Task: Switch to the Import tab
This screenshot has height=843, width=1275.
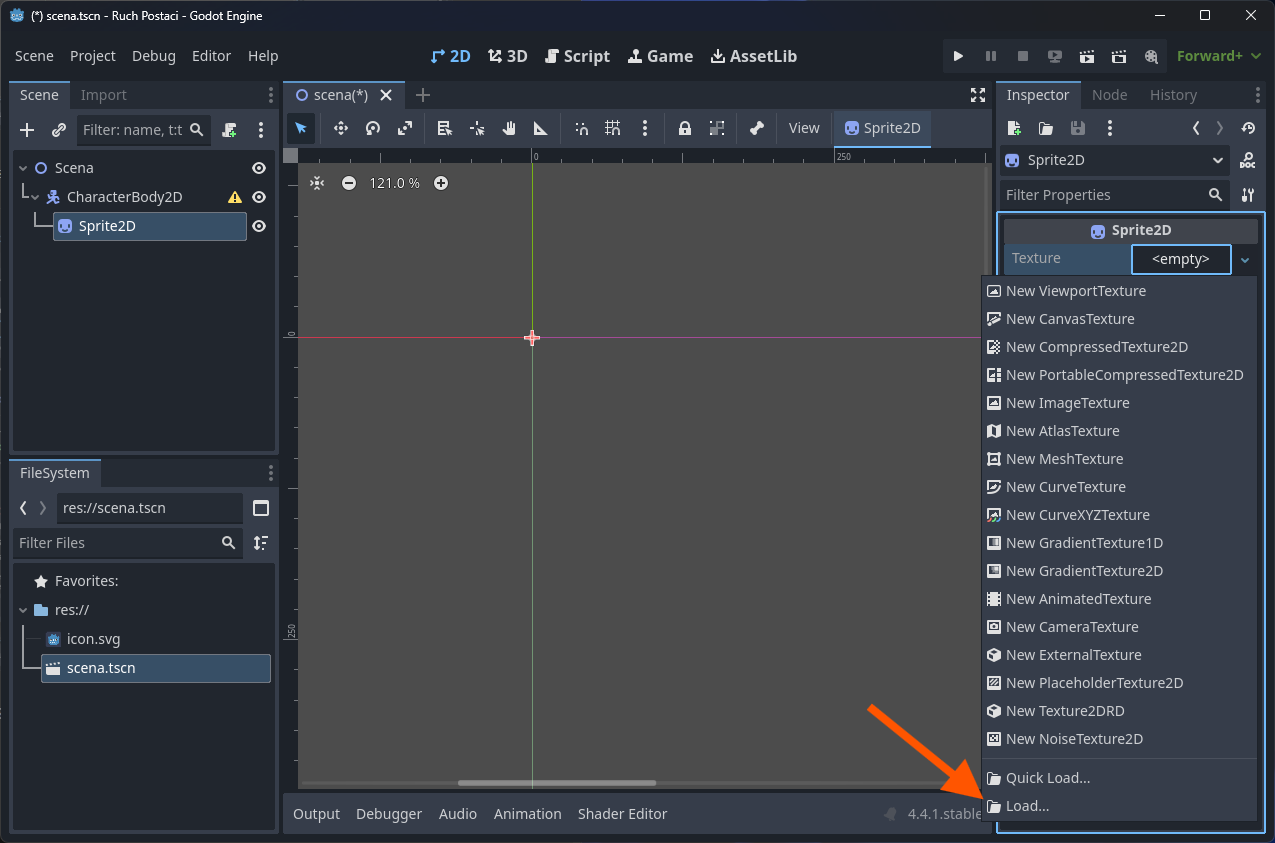Action: click(x=104, y=95)
